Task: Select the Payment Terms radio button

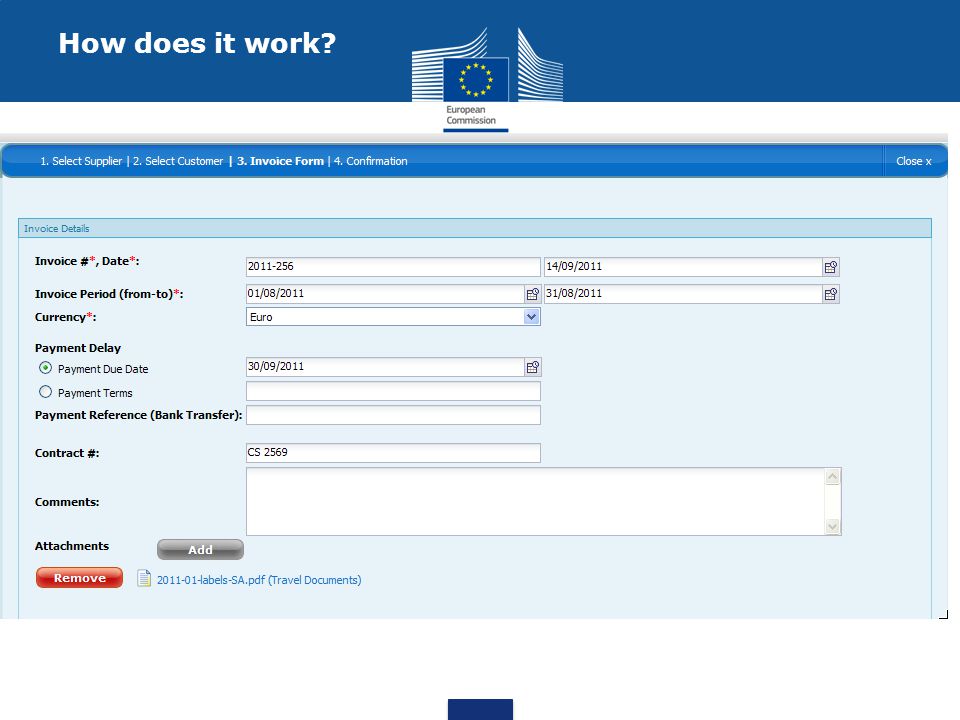Action: click(45, 392)
